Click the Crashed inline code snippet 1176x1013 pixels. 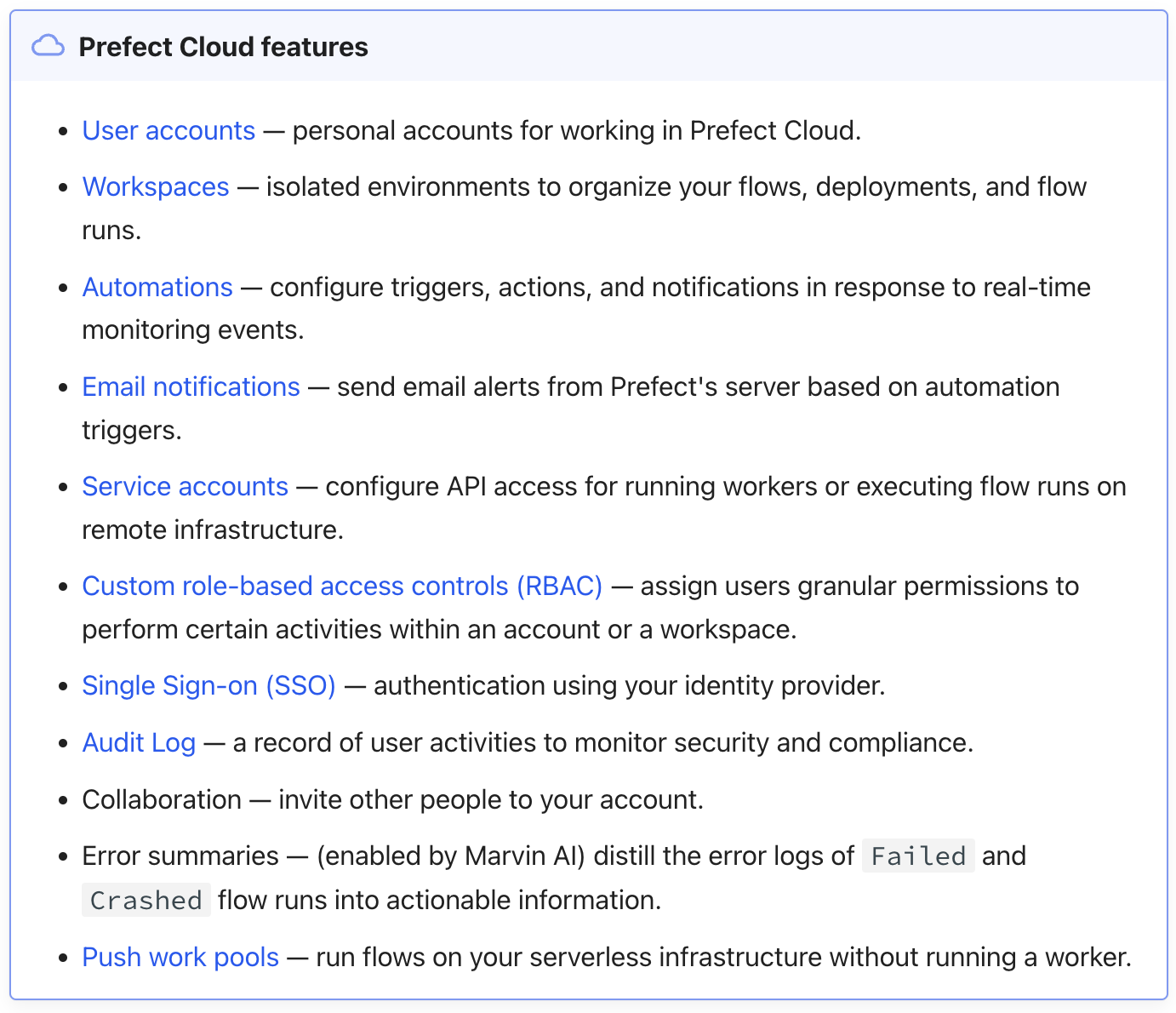(x=146, y=900)
